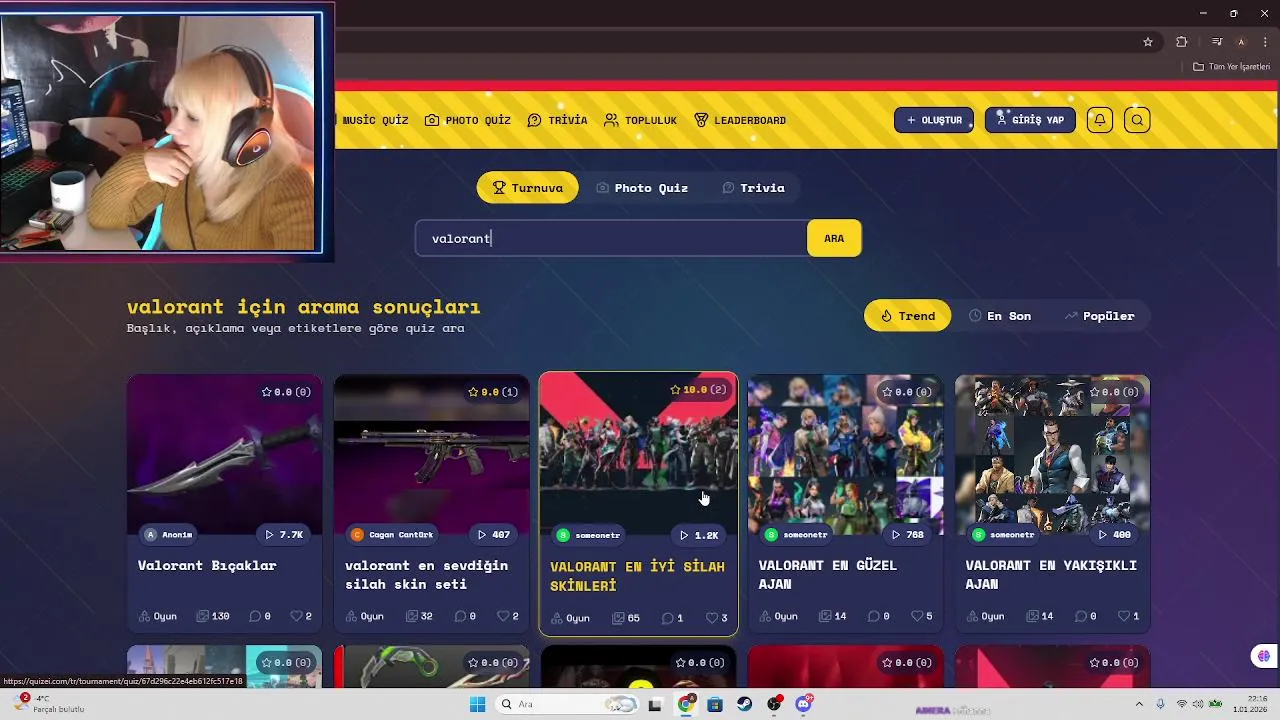The image size is (1280, 720).
Task: Open author Anonim on Valorant Bıçaklar card
Action: click(168, 535)
